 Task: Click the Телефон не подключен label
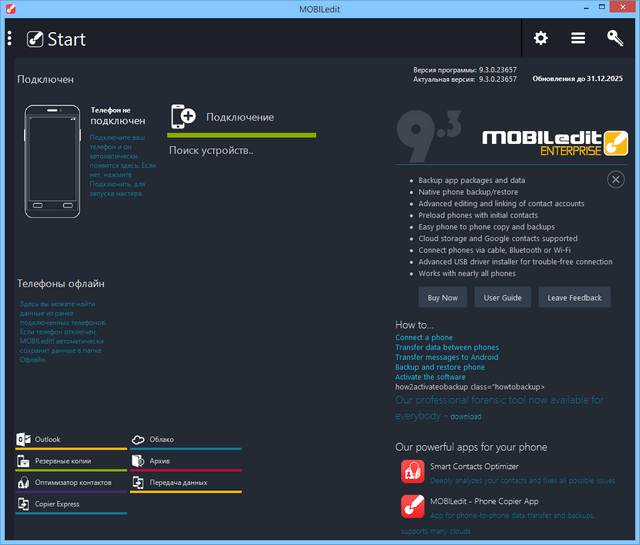(x=118, y=116)
